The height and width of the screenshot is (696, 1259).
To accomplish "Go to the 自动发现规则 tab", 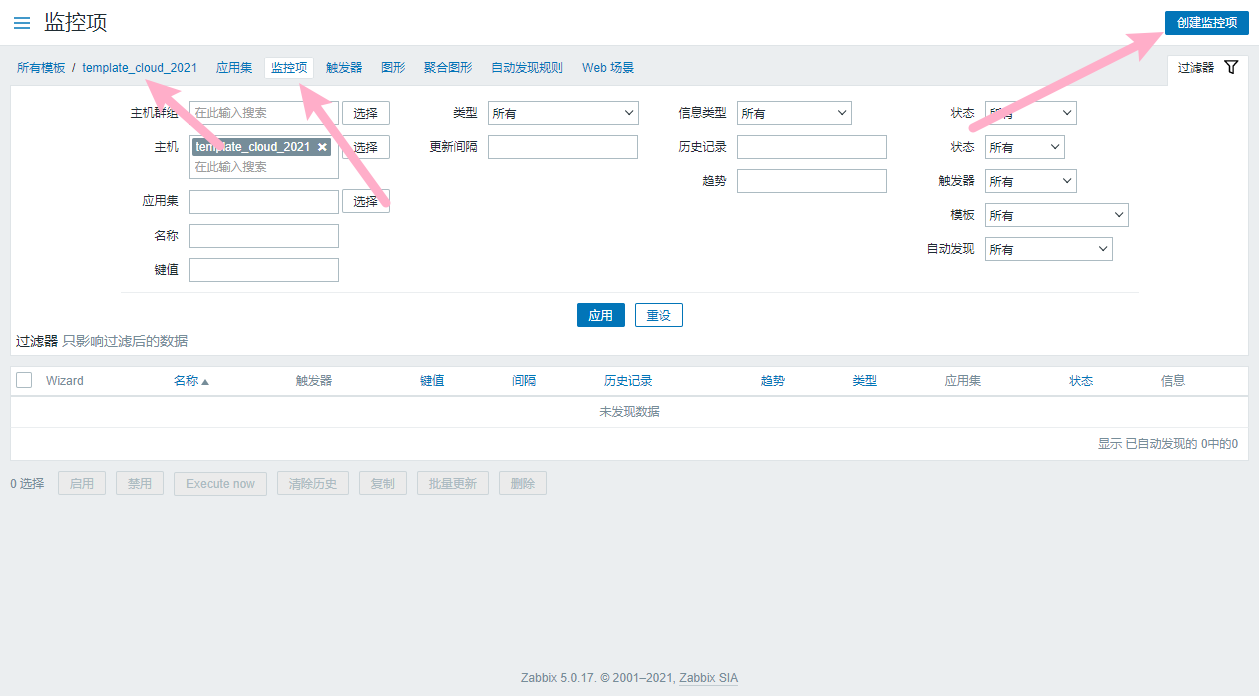I will 527,68.
